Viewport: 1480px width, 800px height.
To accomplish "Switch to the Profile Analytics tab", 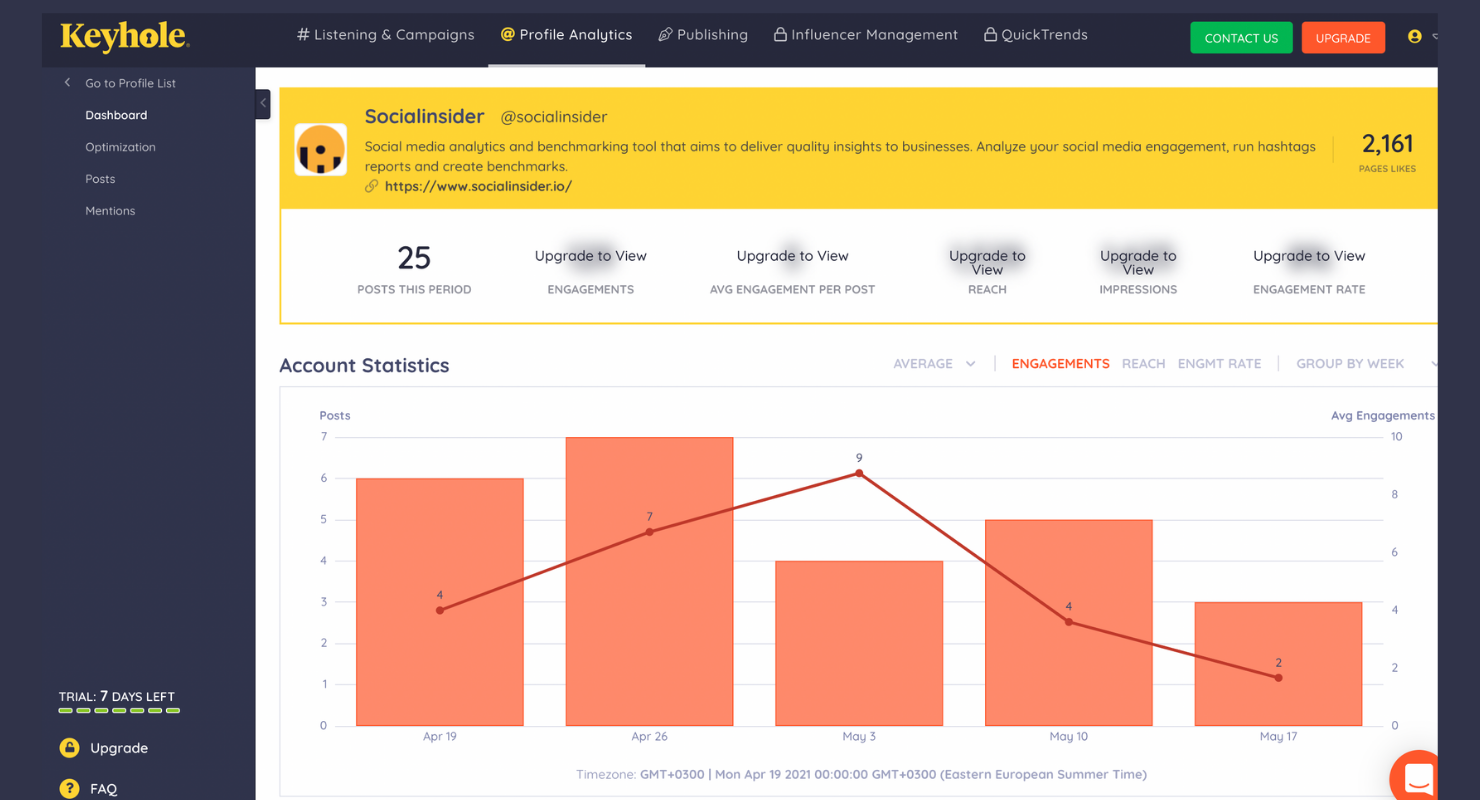I will pyautogui.click(x=566, y=35).
